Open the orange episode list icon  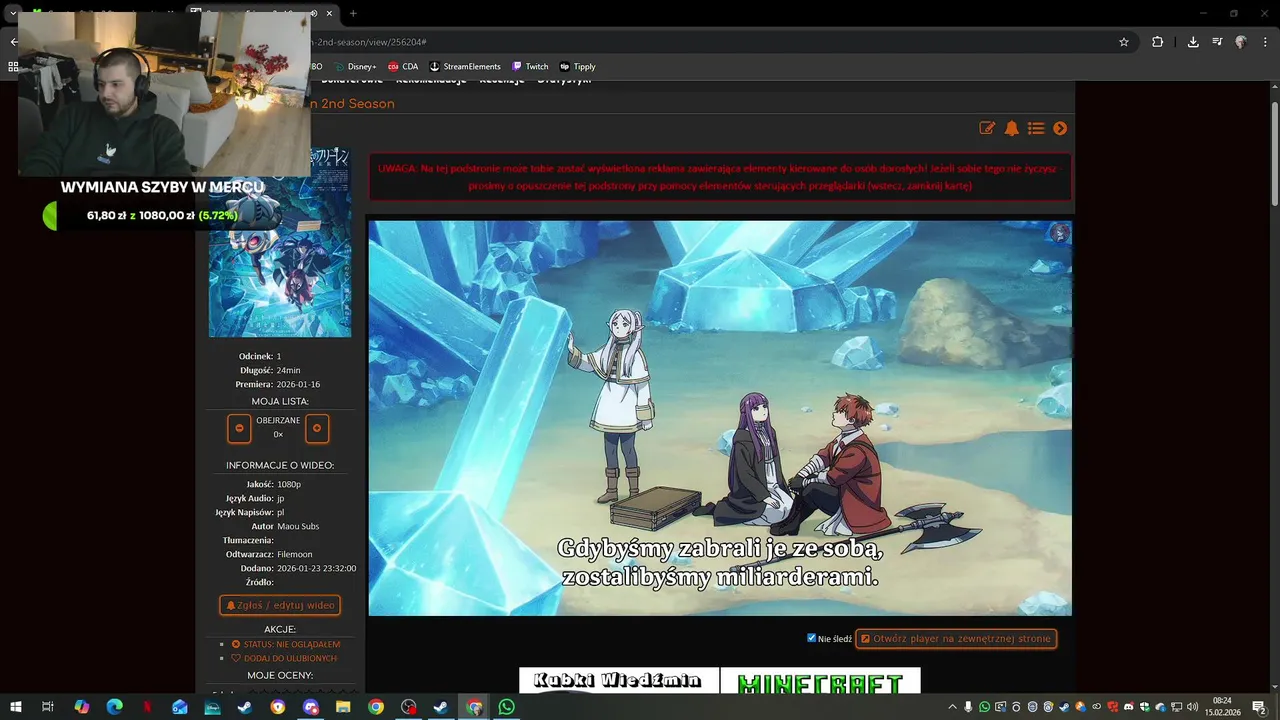point(1036,128)
